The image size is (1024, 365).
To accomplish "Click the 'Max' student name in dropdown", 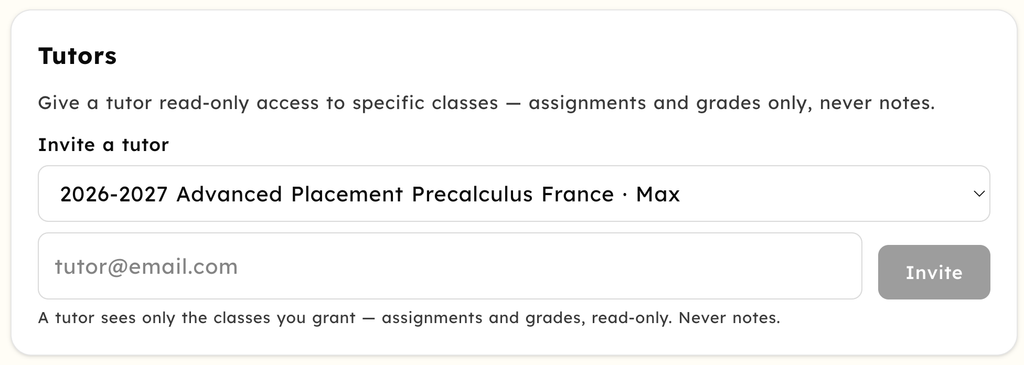I will click(x=658, y=195).
